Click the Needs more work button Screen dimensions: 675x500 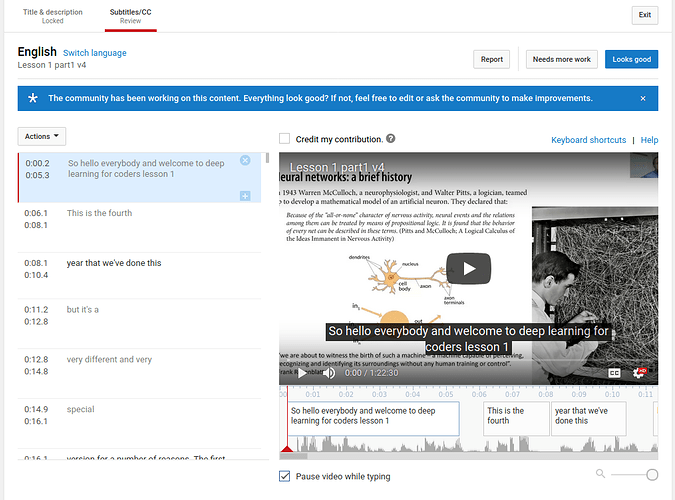pyautogui.click(x=561, y=59)
